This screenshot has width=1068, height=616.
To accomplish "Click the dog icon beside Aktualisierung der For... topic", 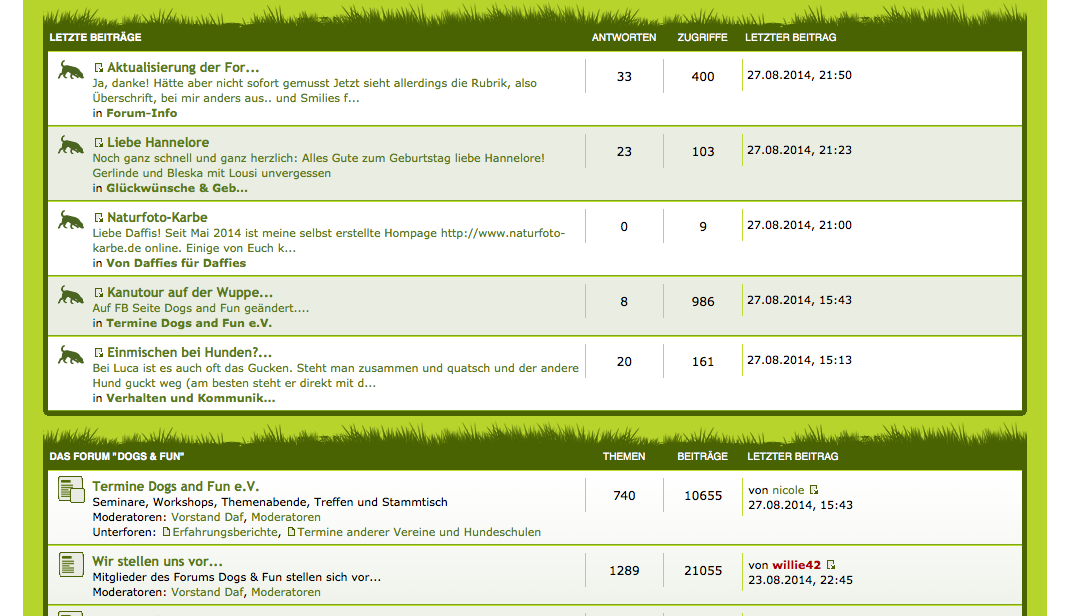I will coord(70,71).
